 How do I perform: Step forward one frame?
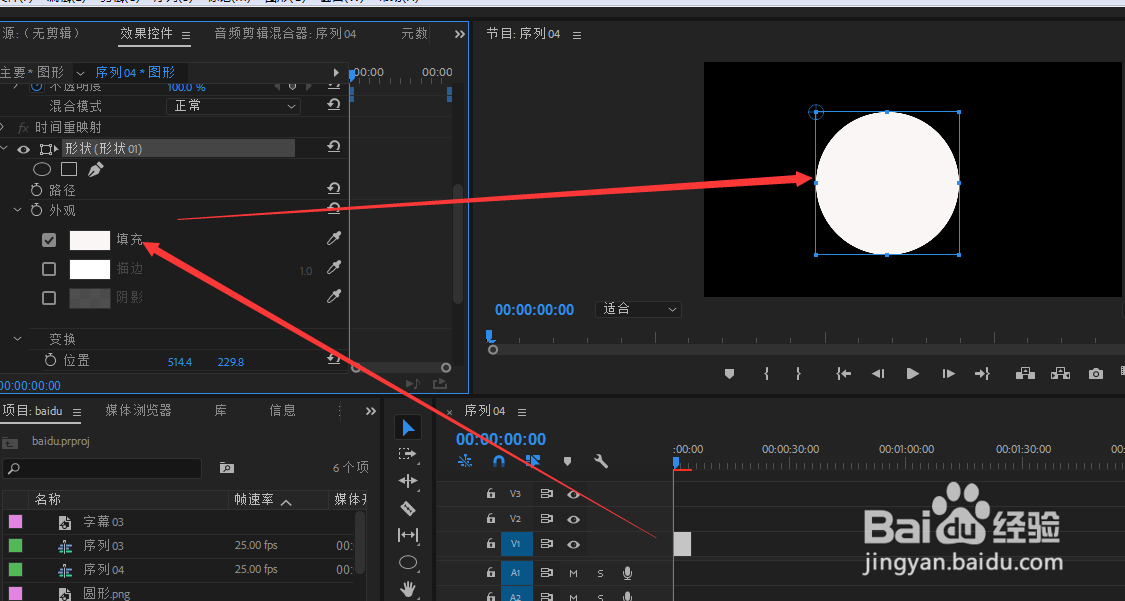(949, 374)
